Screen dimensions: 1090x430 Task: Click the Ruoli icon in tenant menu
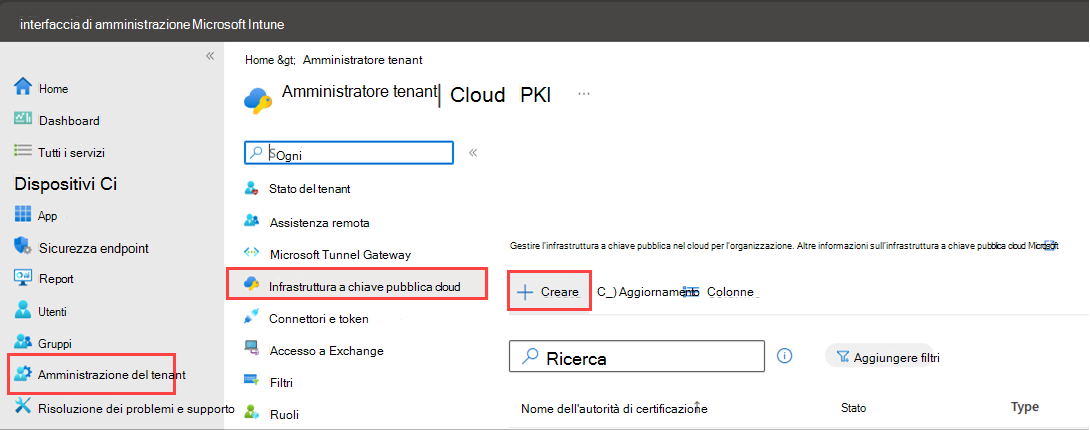tap(252, 413)
